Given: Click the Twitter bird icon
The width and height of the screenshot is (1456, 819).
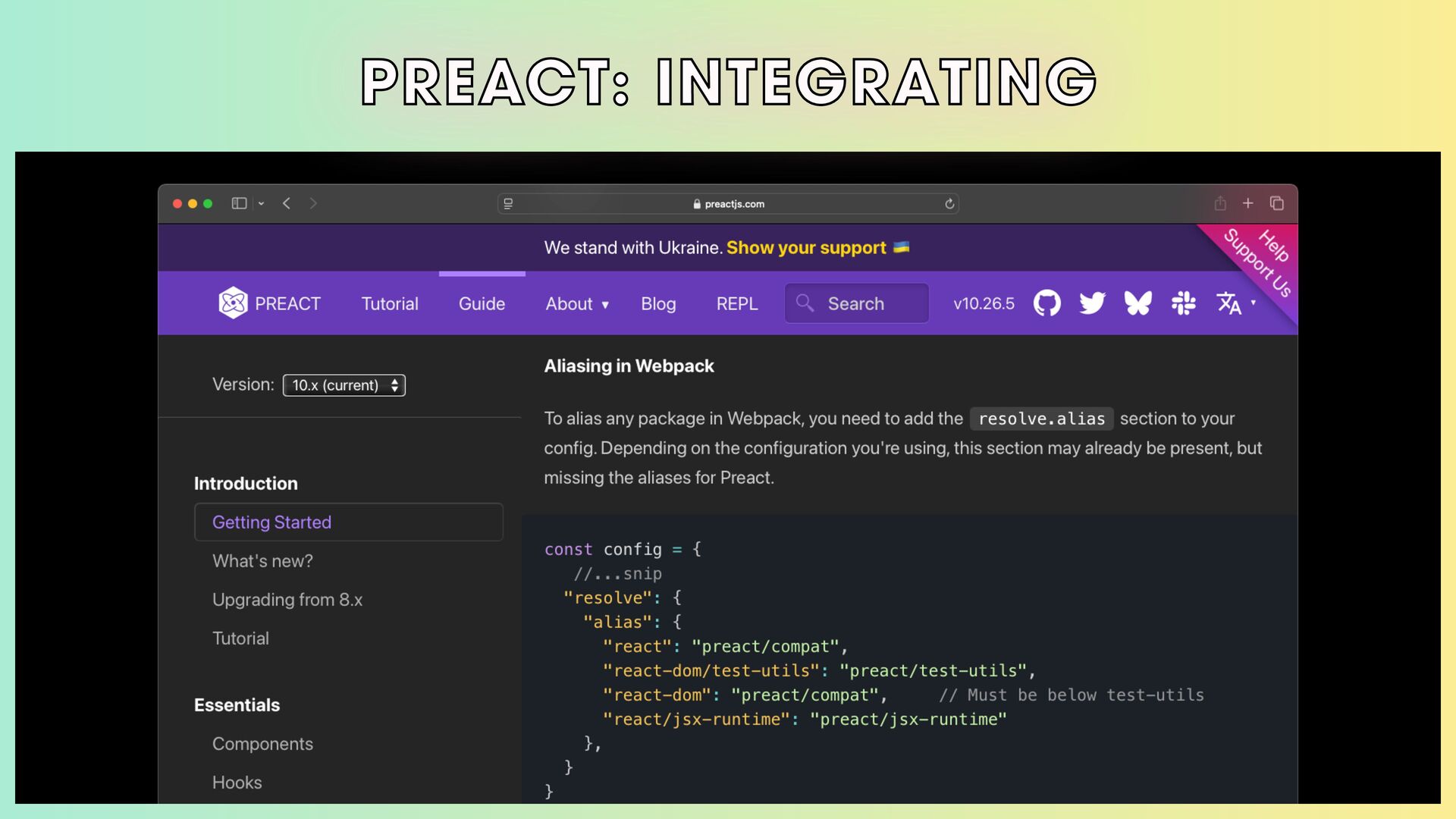Looking at the screenshot, I should (1092, 303).
